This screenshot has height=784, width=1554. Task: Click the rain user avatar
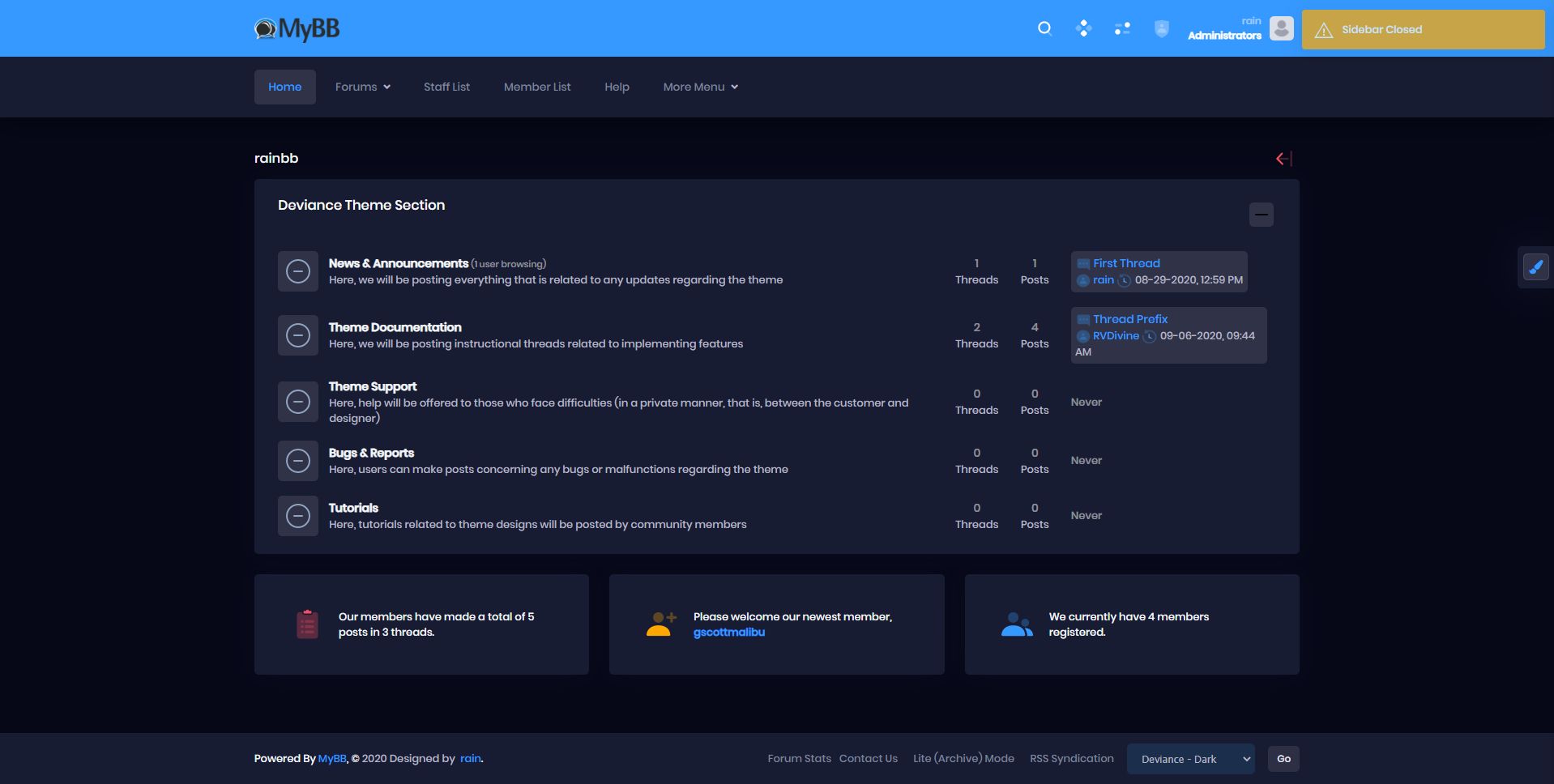(1281, 28)
